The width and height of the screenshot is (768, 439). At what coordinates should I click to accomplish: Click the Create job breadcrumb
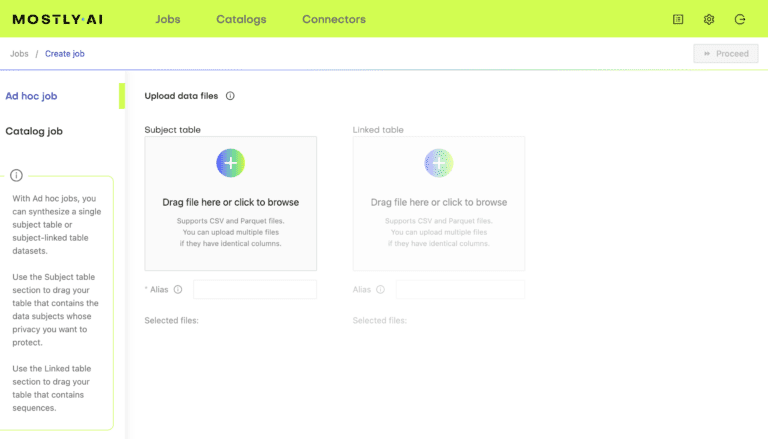[67, 54]
